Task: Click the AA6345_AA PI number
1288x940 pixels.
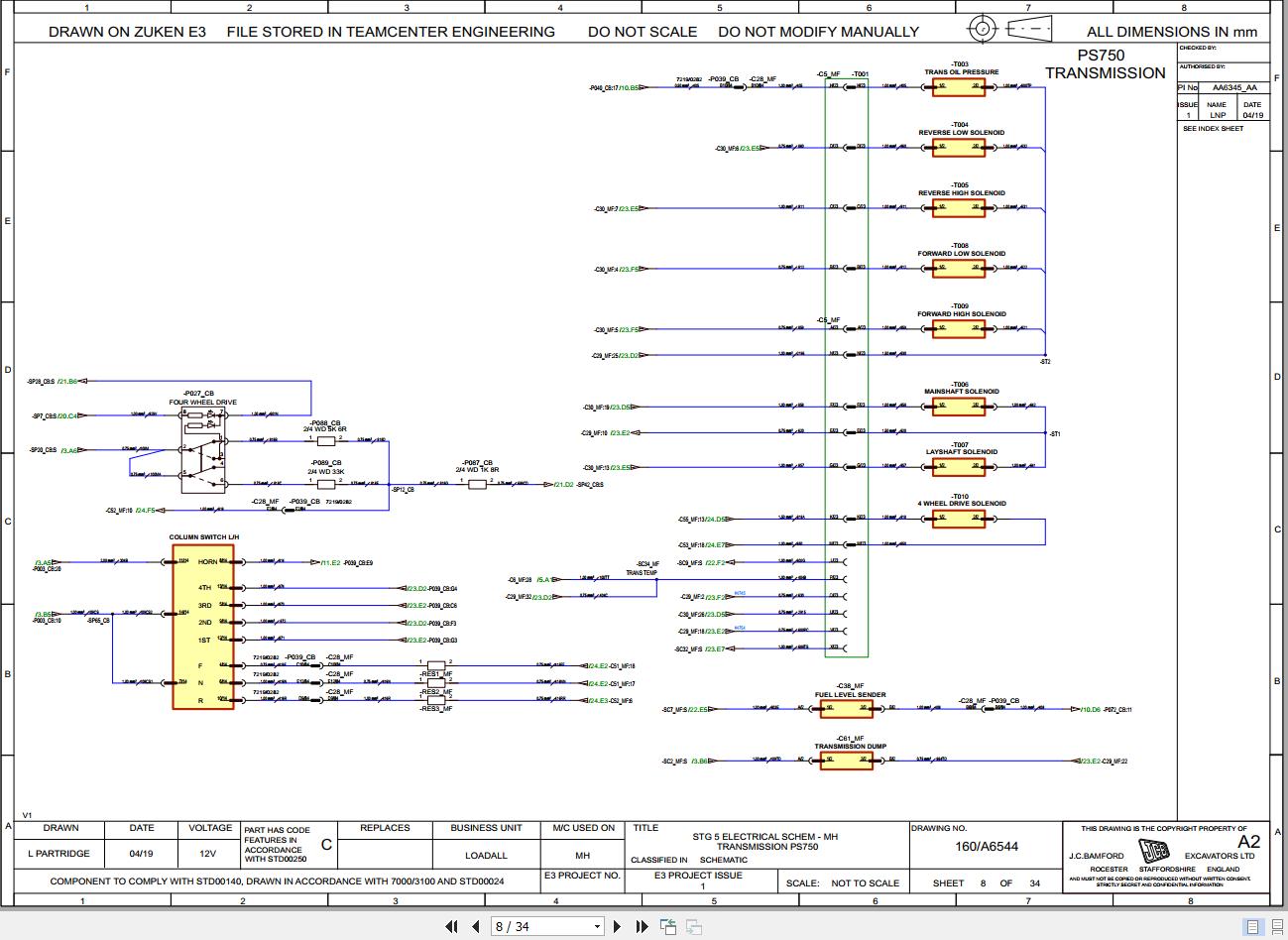Action: pos(1233,87)
